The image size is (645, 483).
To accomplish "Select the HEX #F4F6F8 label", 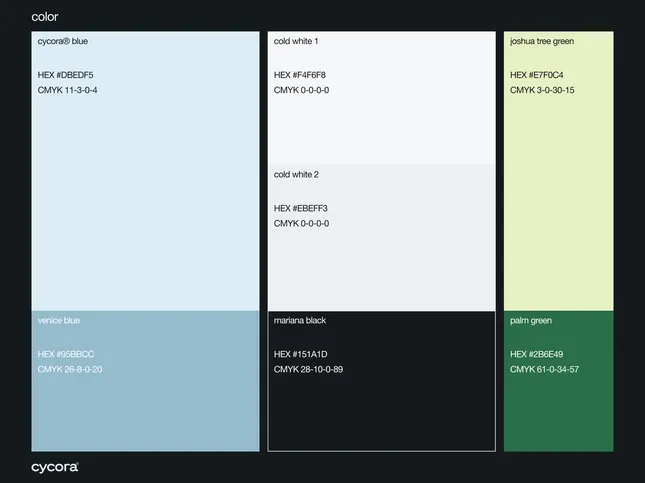I will [299, 75].
